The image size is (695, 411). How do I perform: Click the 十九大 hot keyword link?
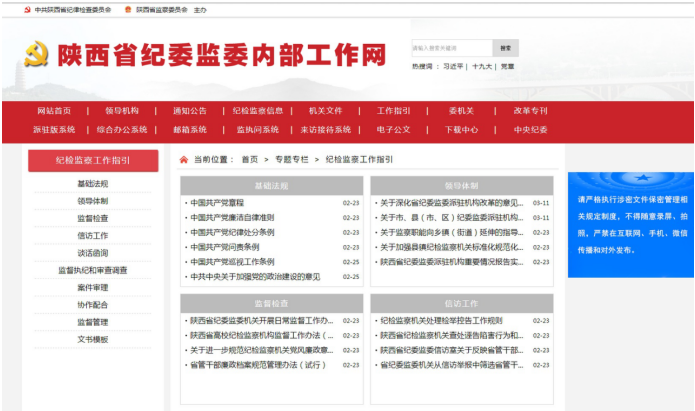(x=482, y=66)
